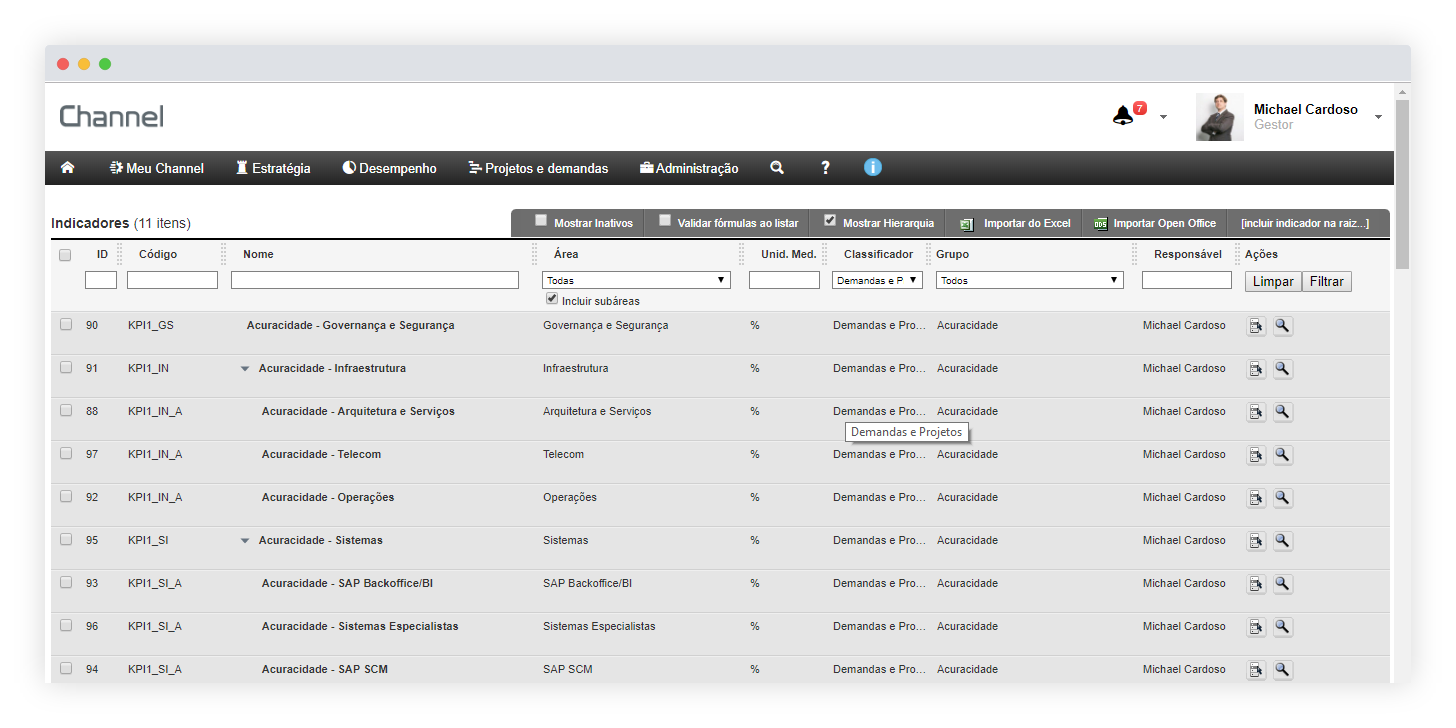Open the Projetos e demandas menu
1456x728 pixels.
538,168
